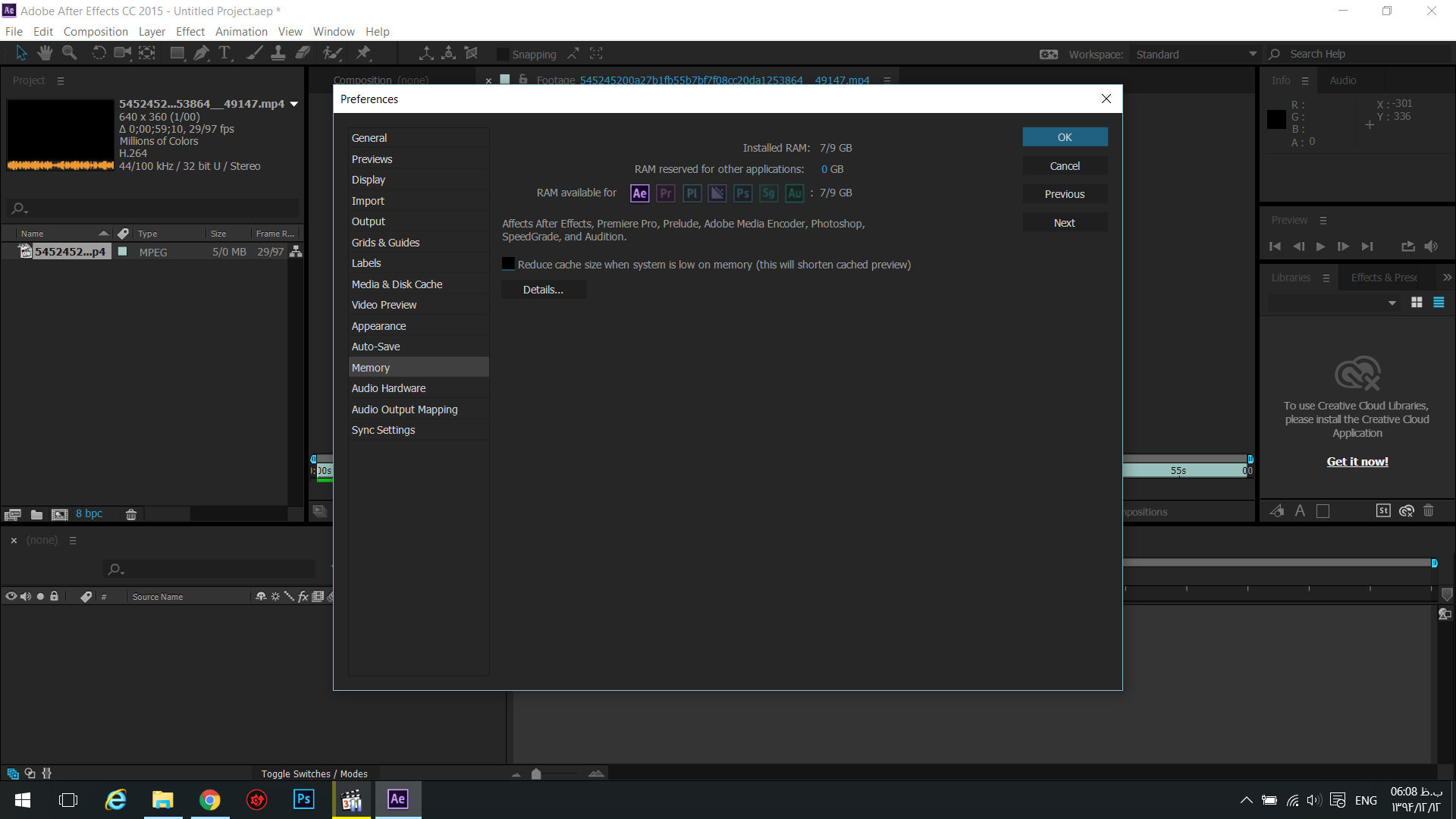Select the Horizontal Type tool
Screen dimensions: 1456x819
click(224, 53)
